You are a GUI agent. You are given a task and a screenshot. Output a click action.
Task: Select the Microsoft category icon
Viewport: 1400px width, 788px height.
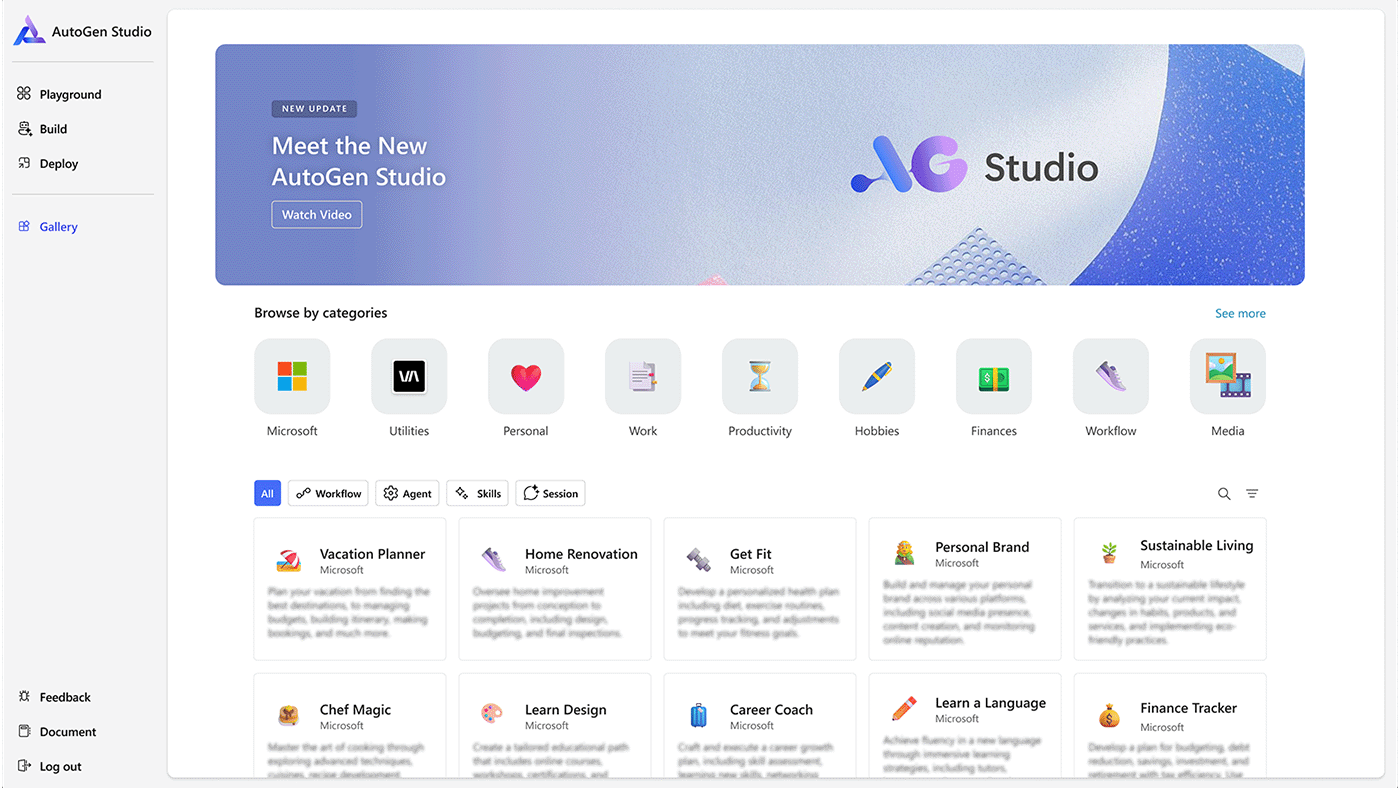[x=291, y=376]
